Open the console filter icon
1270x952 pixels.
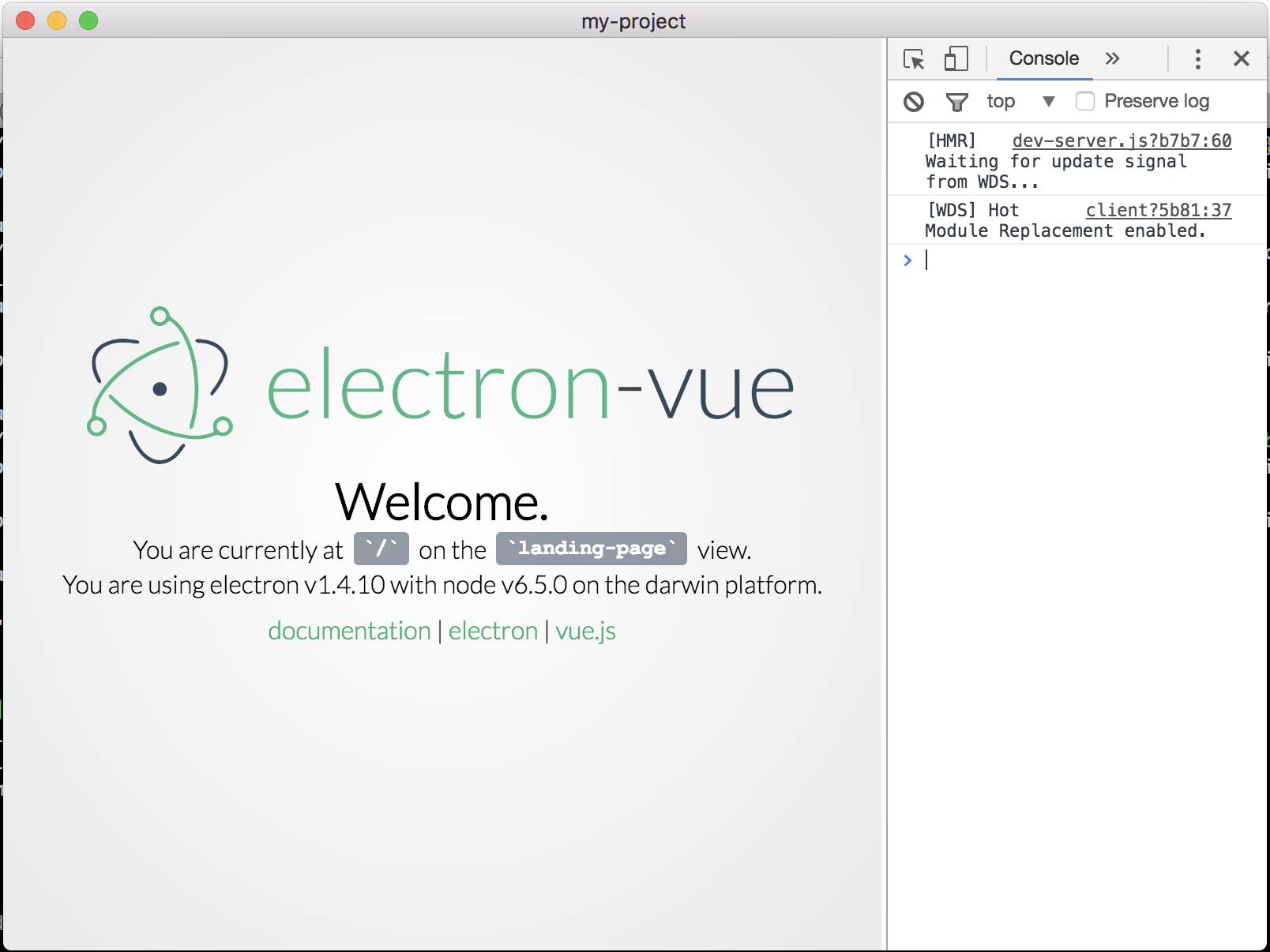[957, 102]
